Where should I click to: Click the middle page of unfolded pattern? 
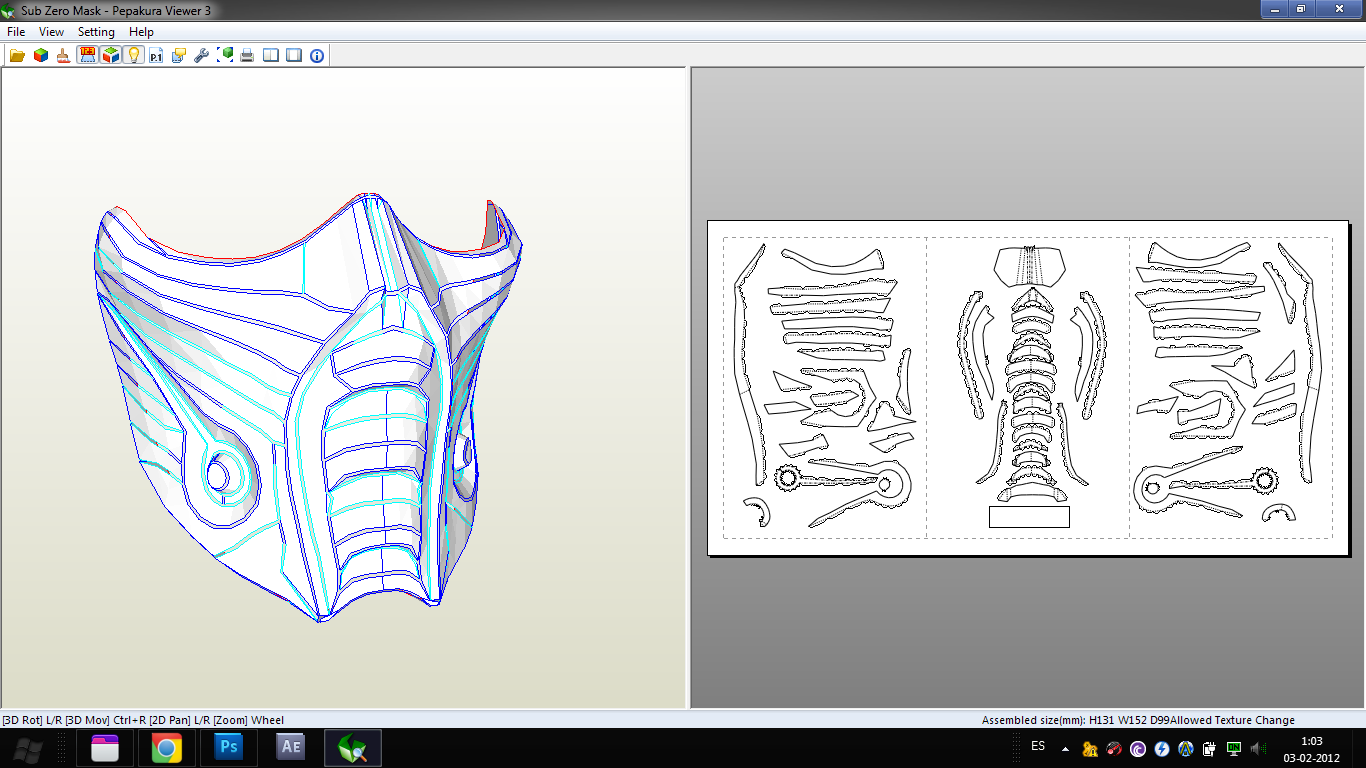pyautogui.click(x=1028, y=388)
